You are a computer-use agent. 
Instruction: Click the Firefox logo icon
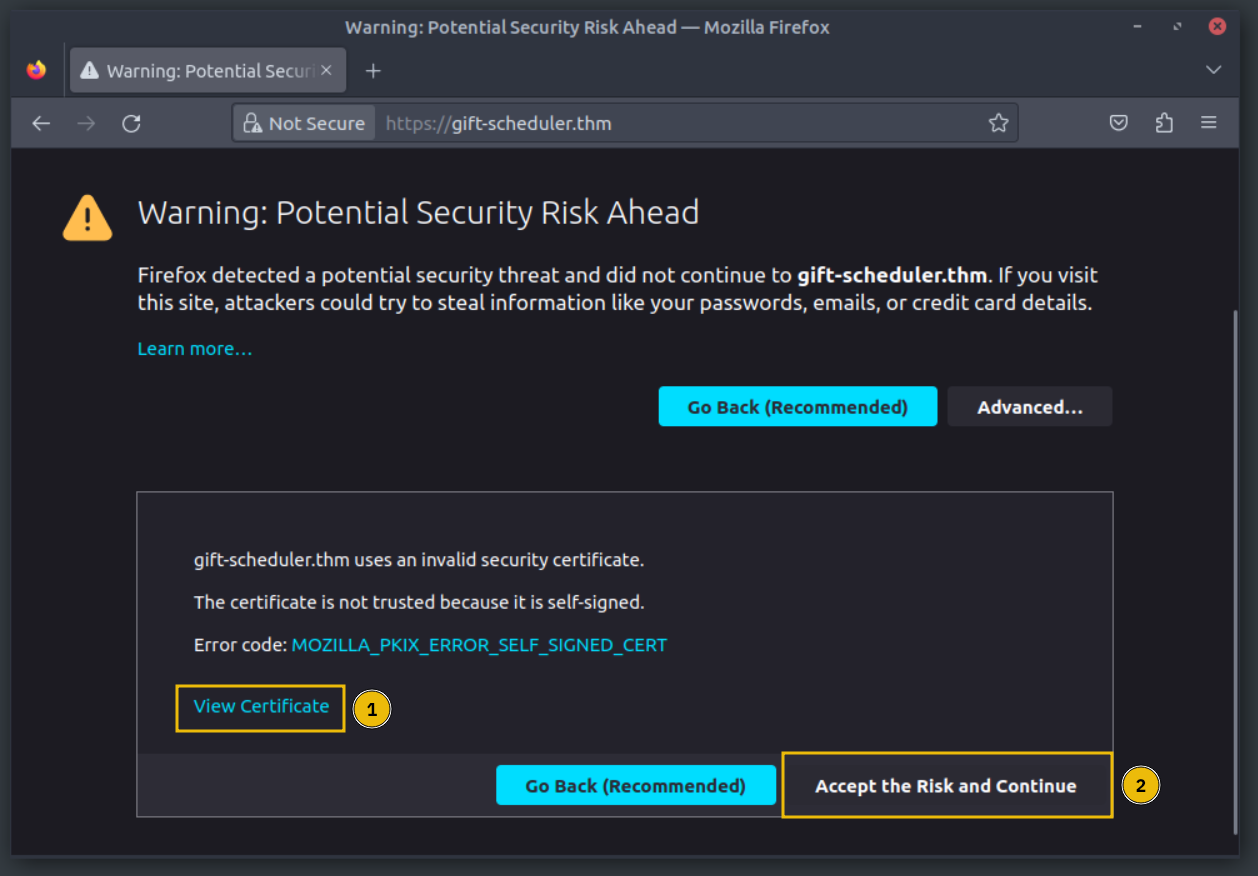(36, 70)
